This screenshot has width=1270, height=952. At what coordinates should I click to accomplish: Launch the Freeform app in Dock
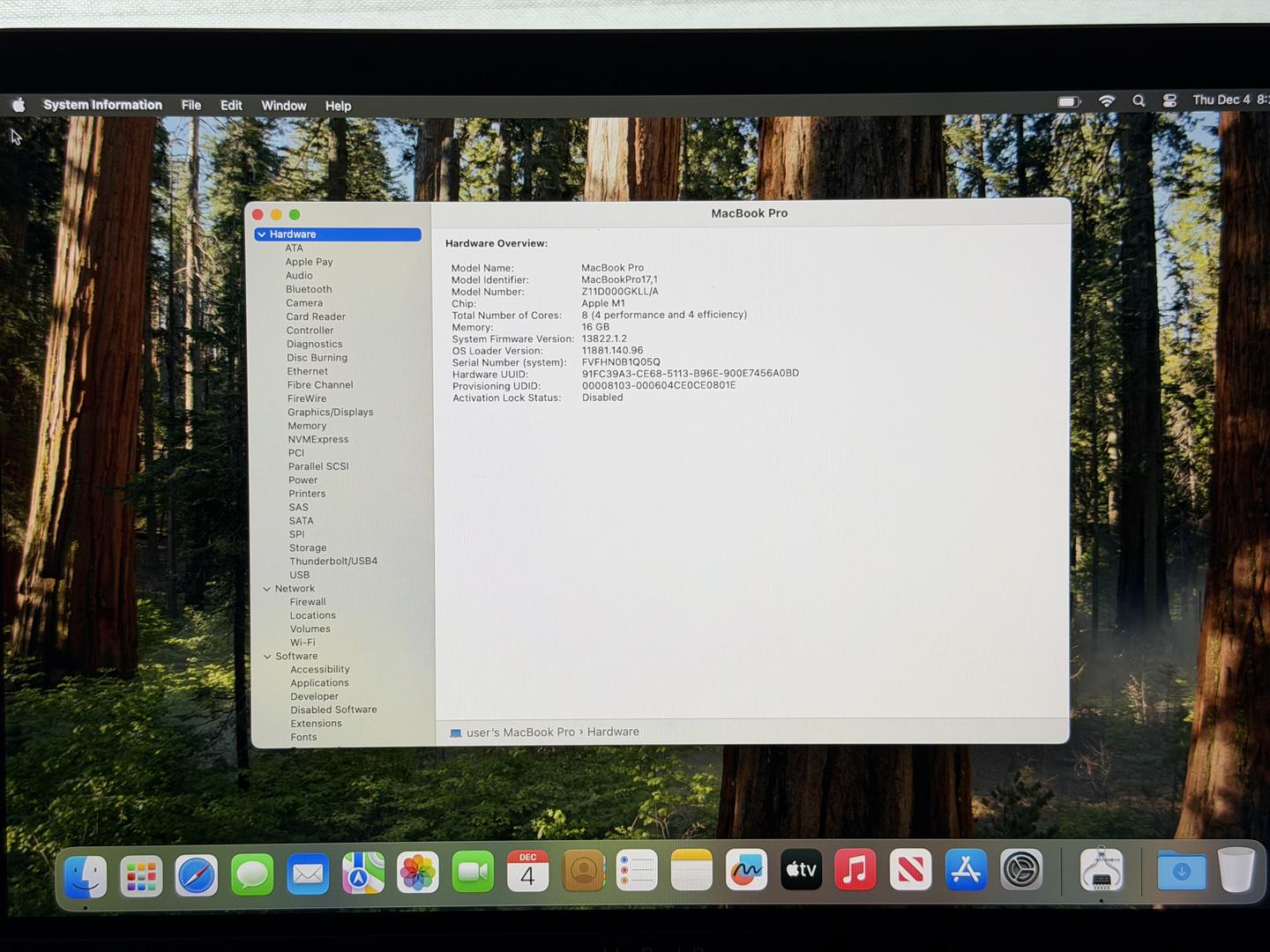746,871
